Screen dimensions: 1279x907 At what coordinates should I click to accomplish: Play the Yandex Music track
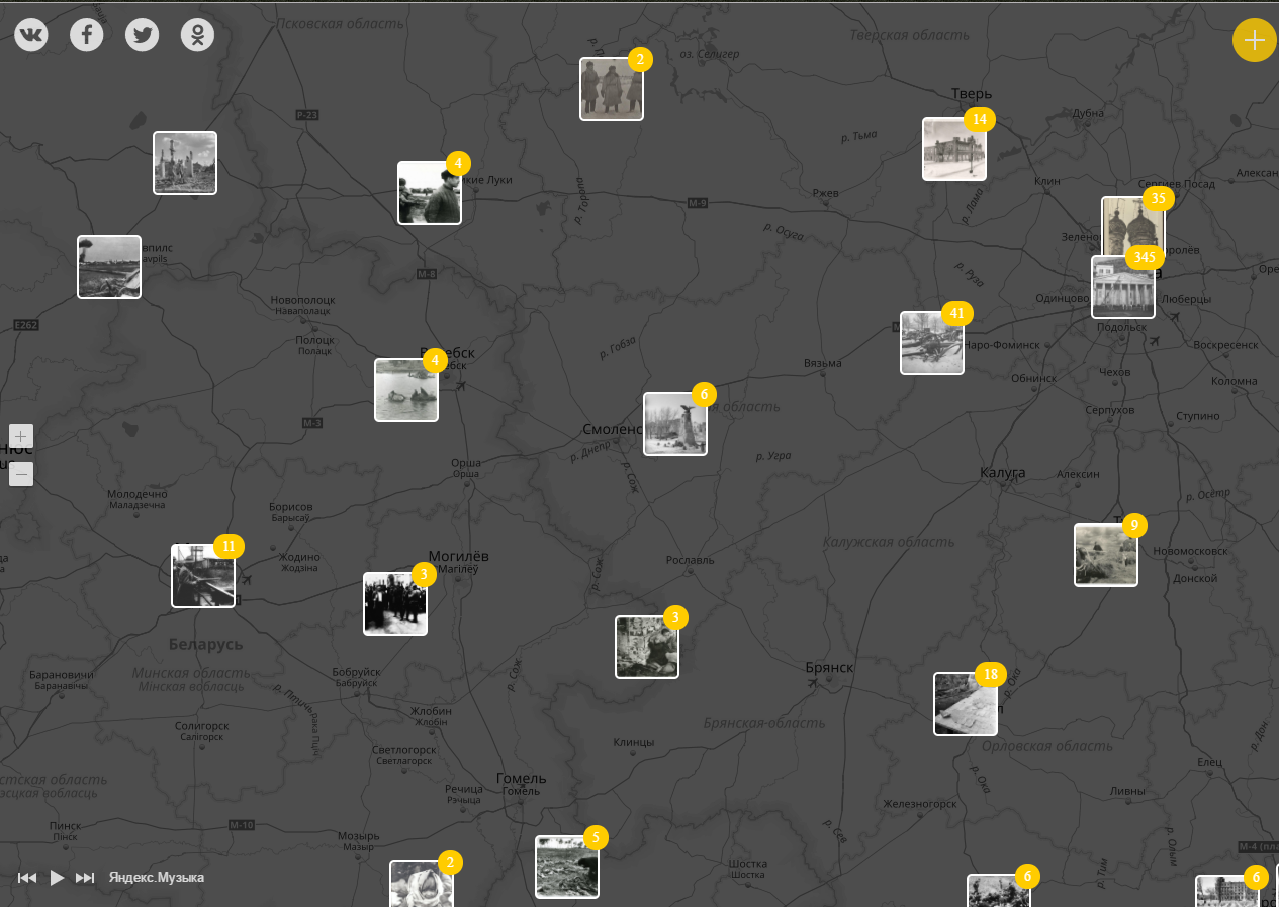[x=57, y=878]
